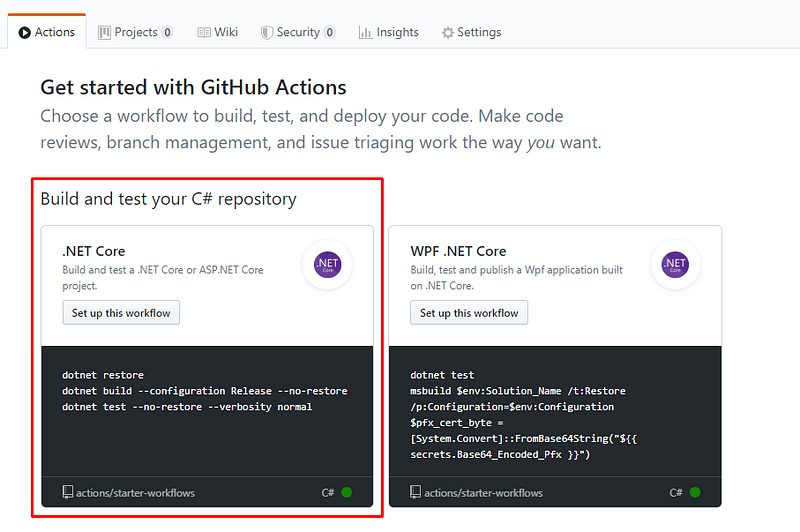Image resolution: width=800 pixels, height=532 pixels.
Task: Click the green C# language dot in .NET Core card
Action: 347,492
